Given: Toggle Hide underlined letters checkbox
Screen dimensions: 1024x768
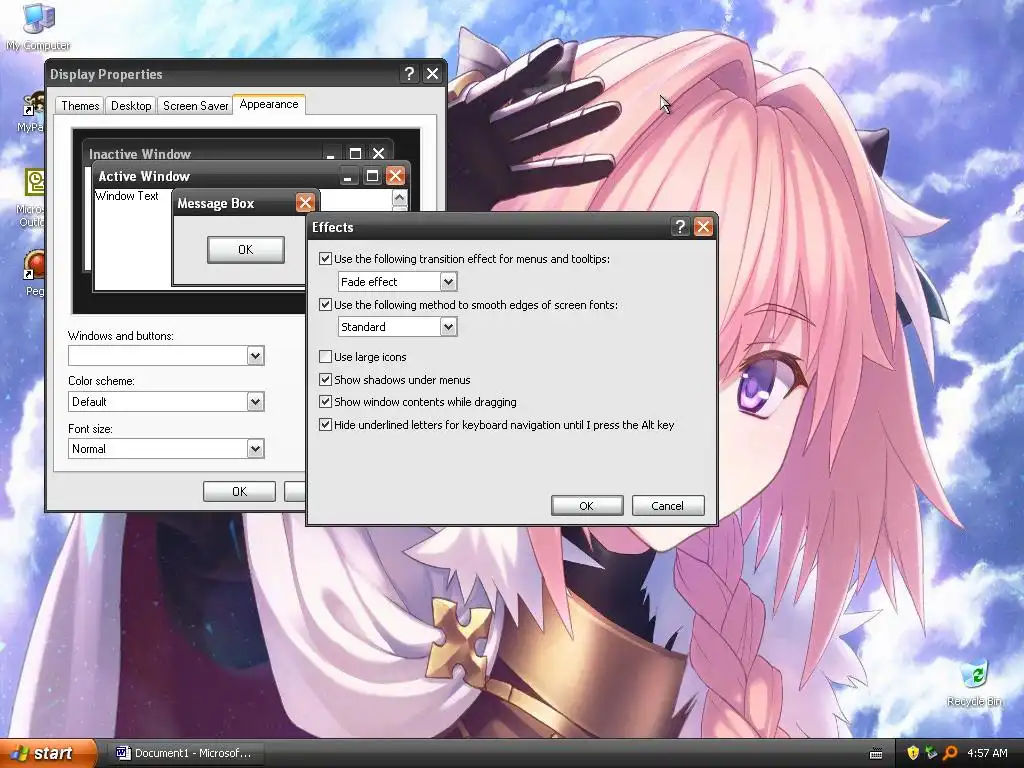Looking at the screenshot, I should [325, 424].
